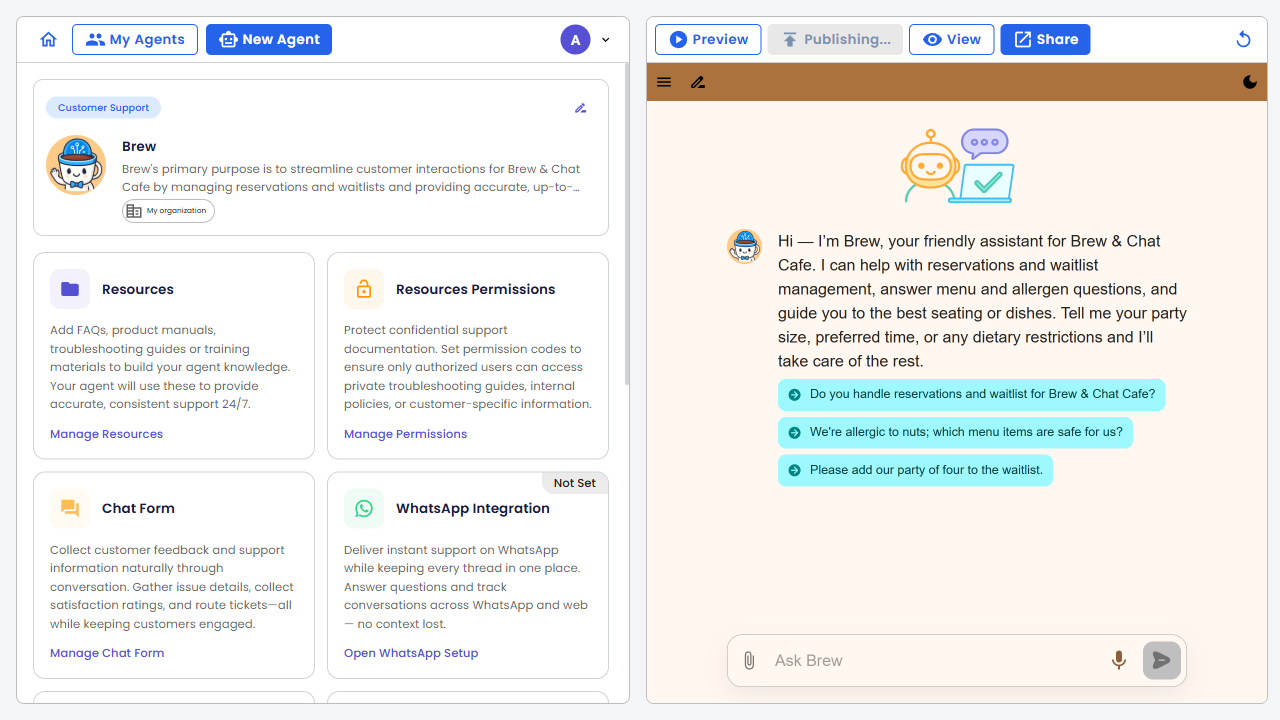Click the chat robot illustration
This screenshot has width=1280, height=720.
(x=957, y=166)
